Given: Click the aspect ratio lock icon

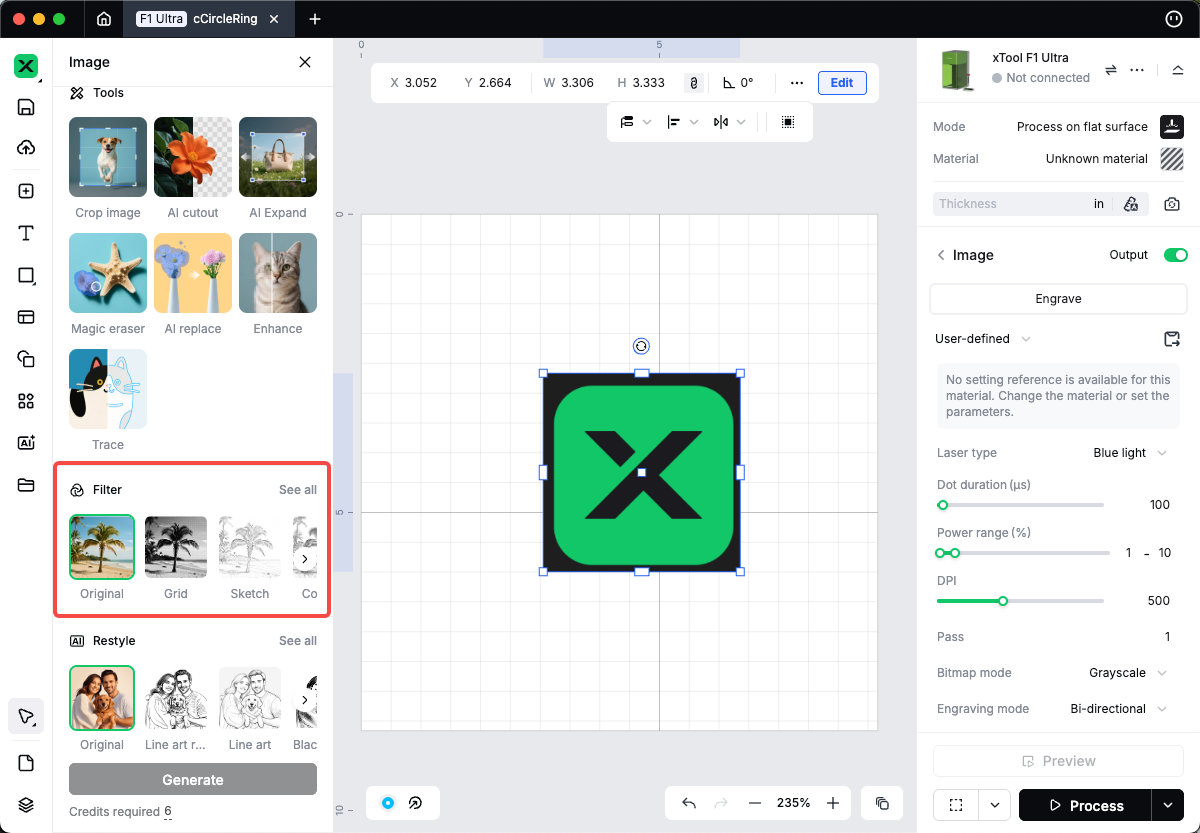Looking at the screenshot, I should coord(692,83).
